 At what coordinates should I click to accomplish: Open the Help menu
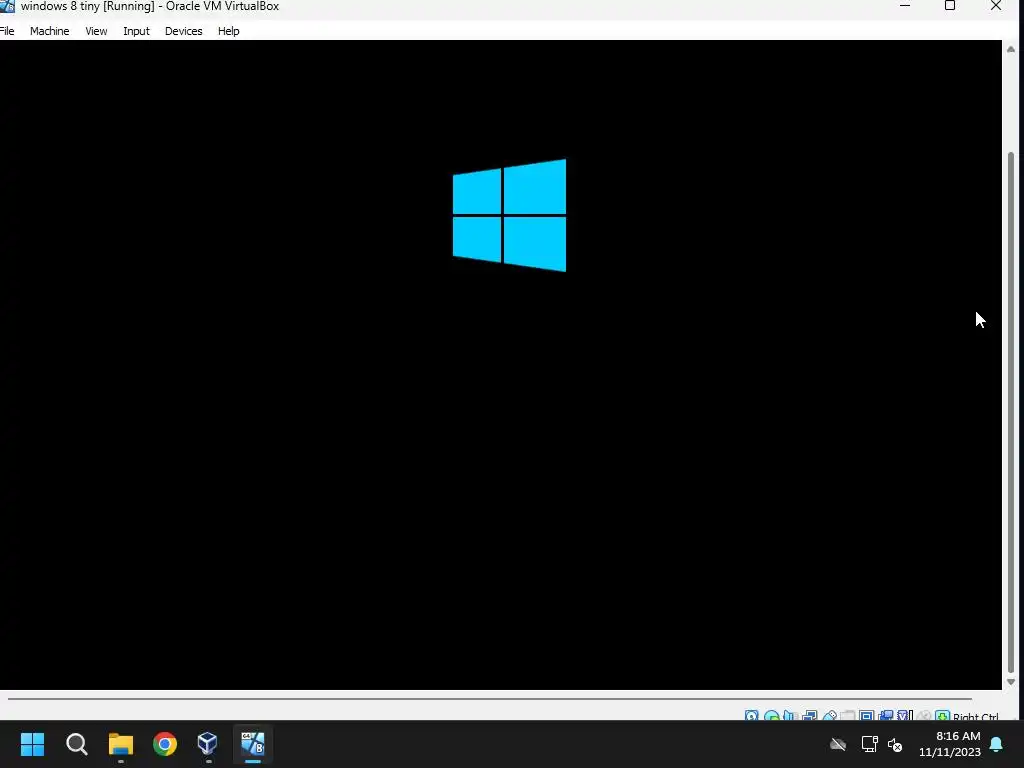pos(229,31)
